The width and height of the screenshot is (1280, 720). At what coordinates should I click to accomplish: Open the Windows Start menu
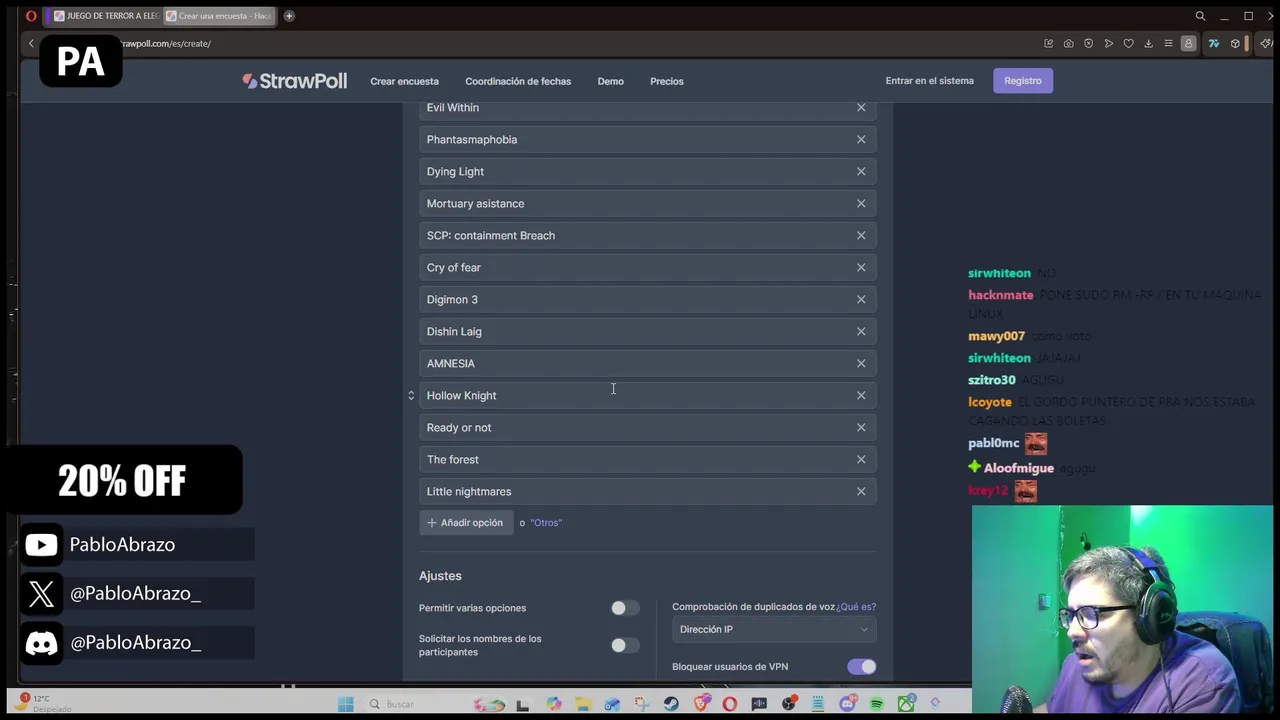click(x=345, y=704)
